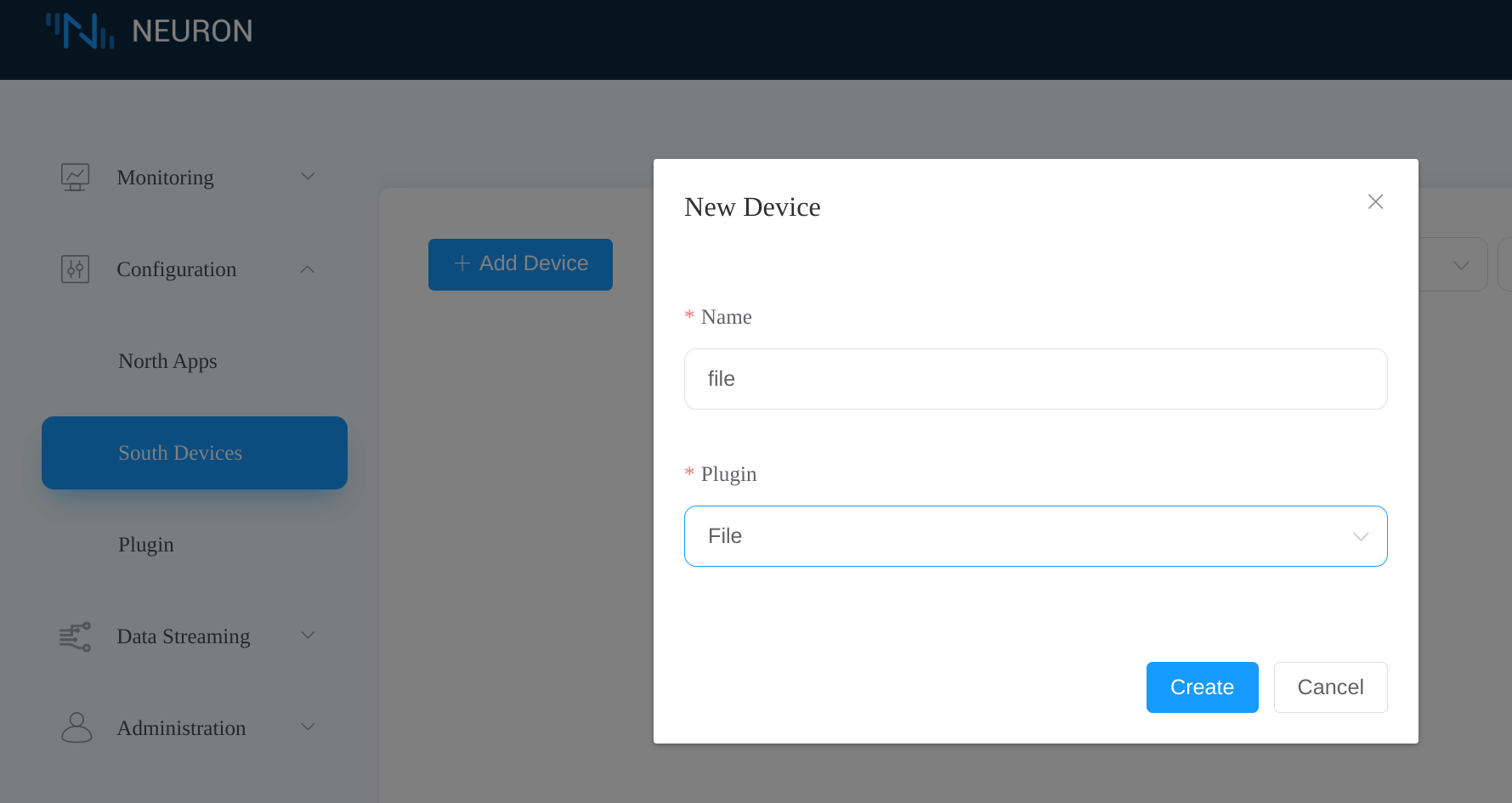Expand the Monitoring section
This screenshot has height=803, width=1512.
coord(308,177)
